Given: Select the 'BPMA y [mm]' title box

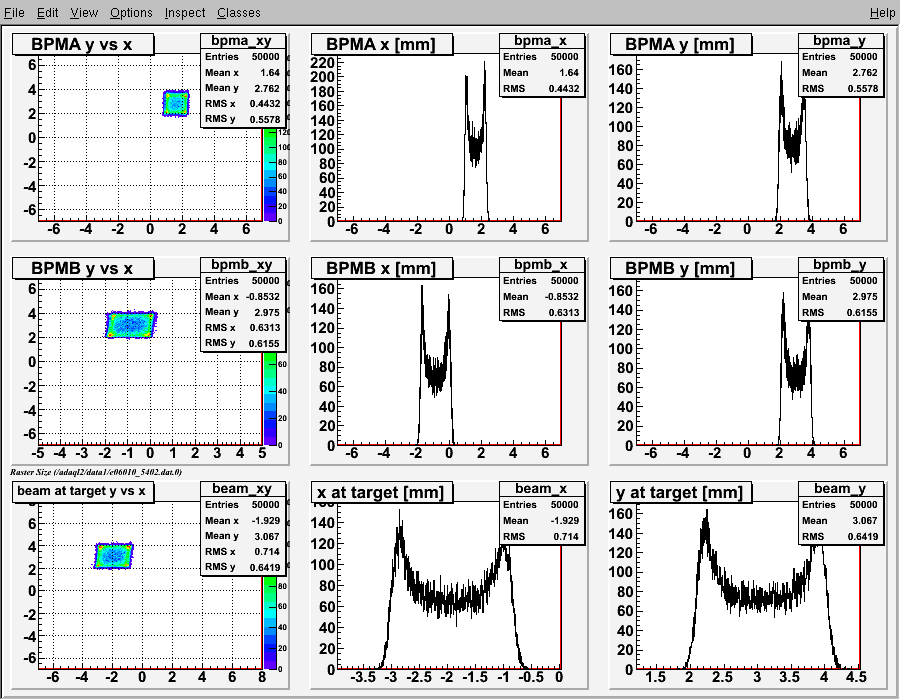Looking at the screenshot, I should click(x=681, y=44).
